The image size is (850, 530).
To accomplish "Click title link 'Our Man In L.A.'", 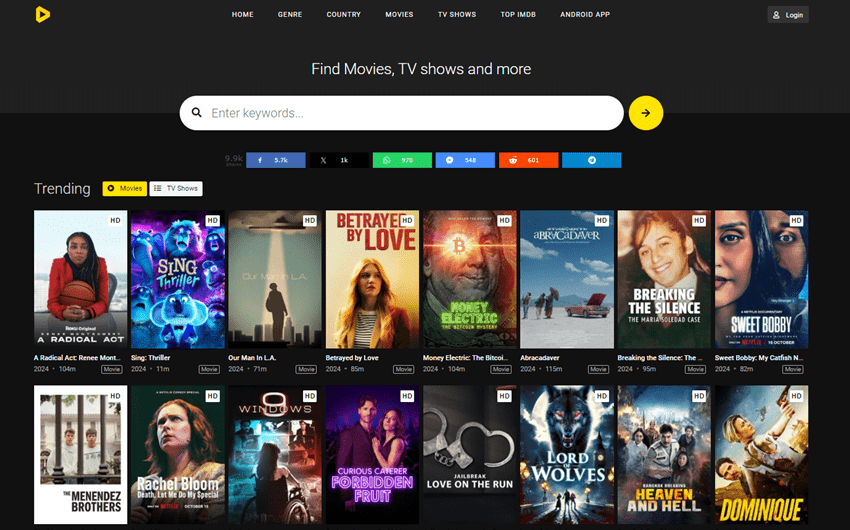I will pyautogui.click(x=252, y=358).
